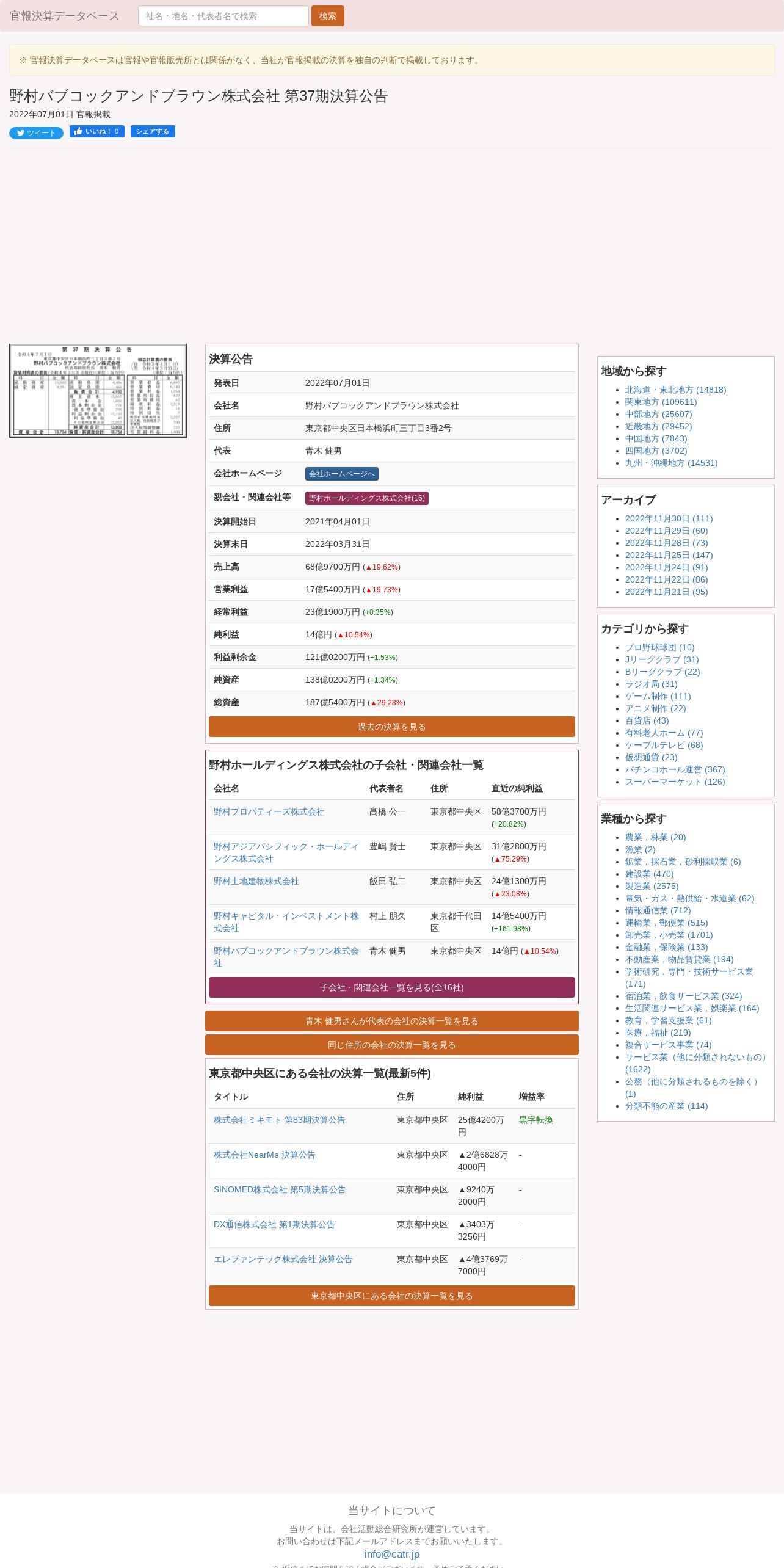This screenshot has width=784, height=1568.
Task: Open エレファンテック株式会社 決算公告 link
Action: 283,1259
